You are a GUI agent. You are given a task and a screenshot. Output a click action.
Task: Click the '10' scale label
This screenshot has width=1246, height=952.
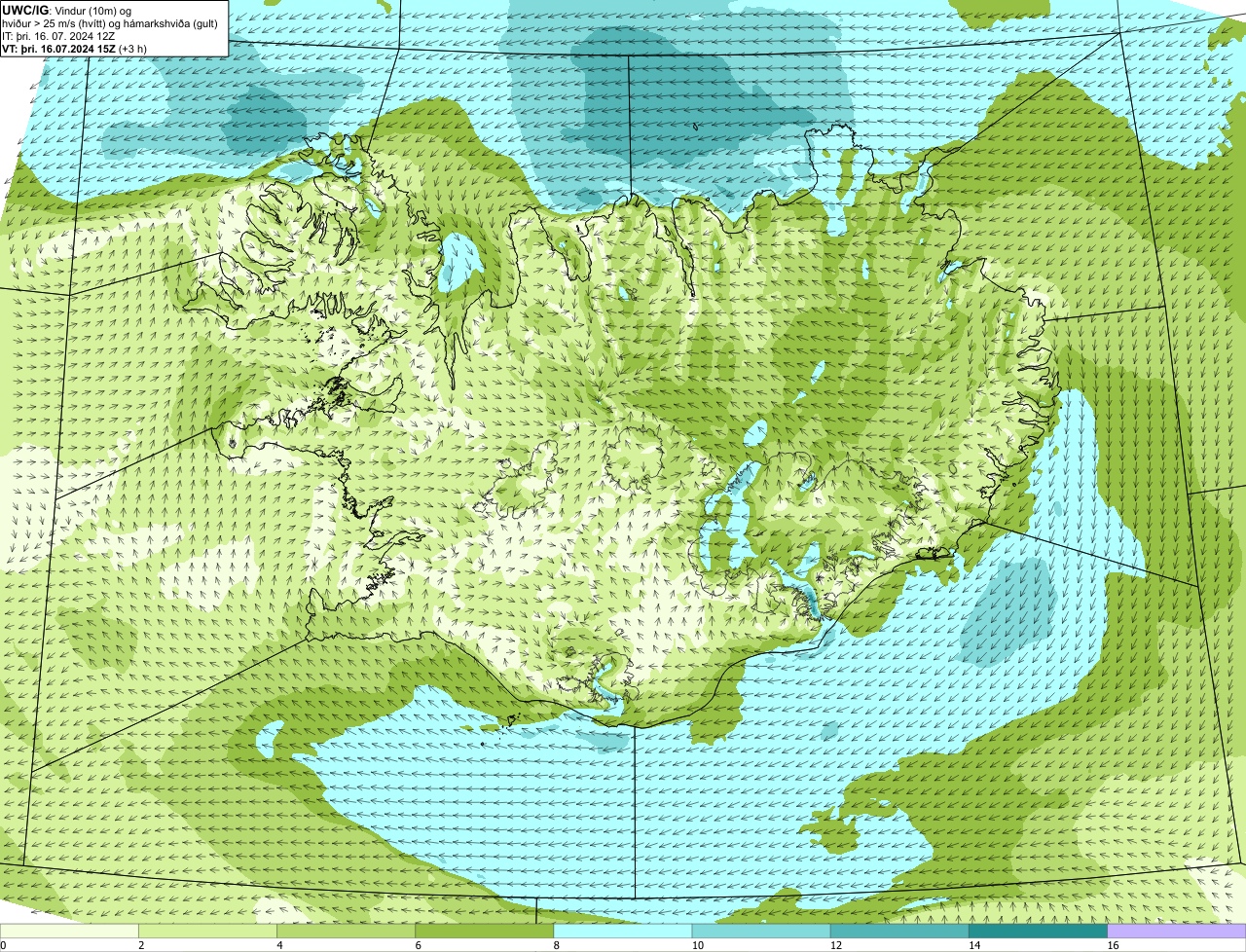click(697, 945)
